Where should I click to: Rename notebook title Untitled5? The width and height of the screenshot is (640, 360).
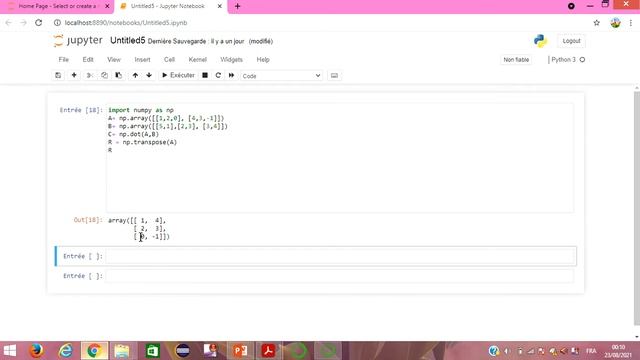pos(127,40)
